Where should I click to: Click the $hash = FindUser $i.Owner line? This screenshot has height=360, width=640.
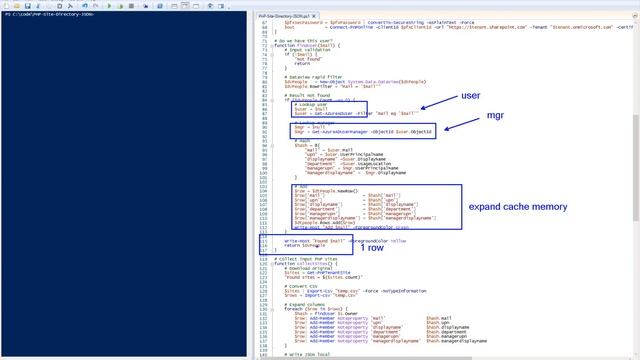point(326,313)
